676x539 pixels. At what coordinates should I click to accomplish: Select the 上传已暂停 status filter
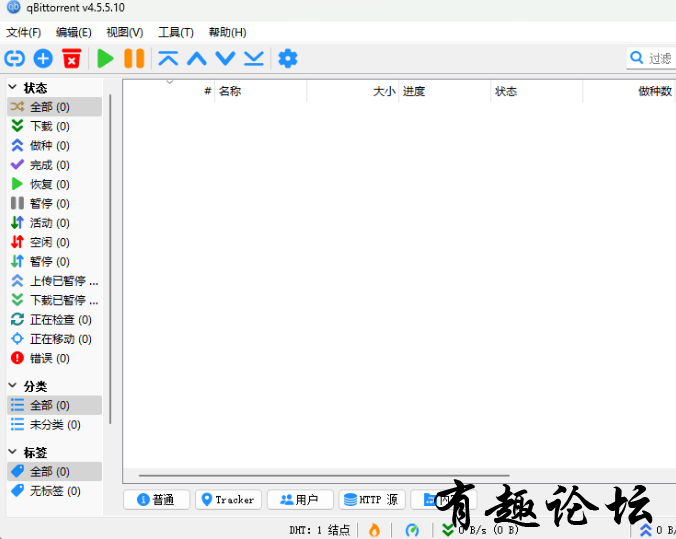[x=55, y=281]
